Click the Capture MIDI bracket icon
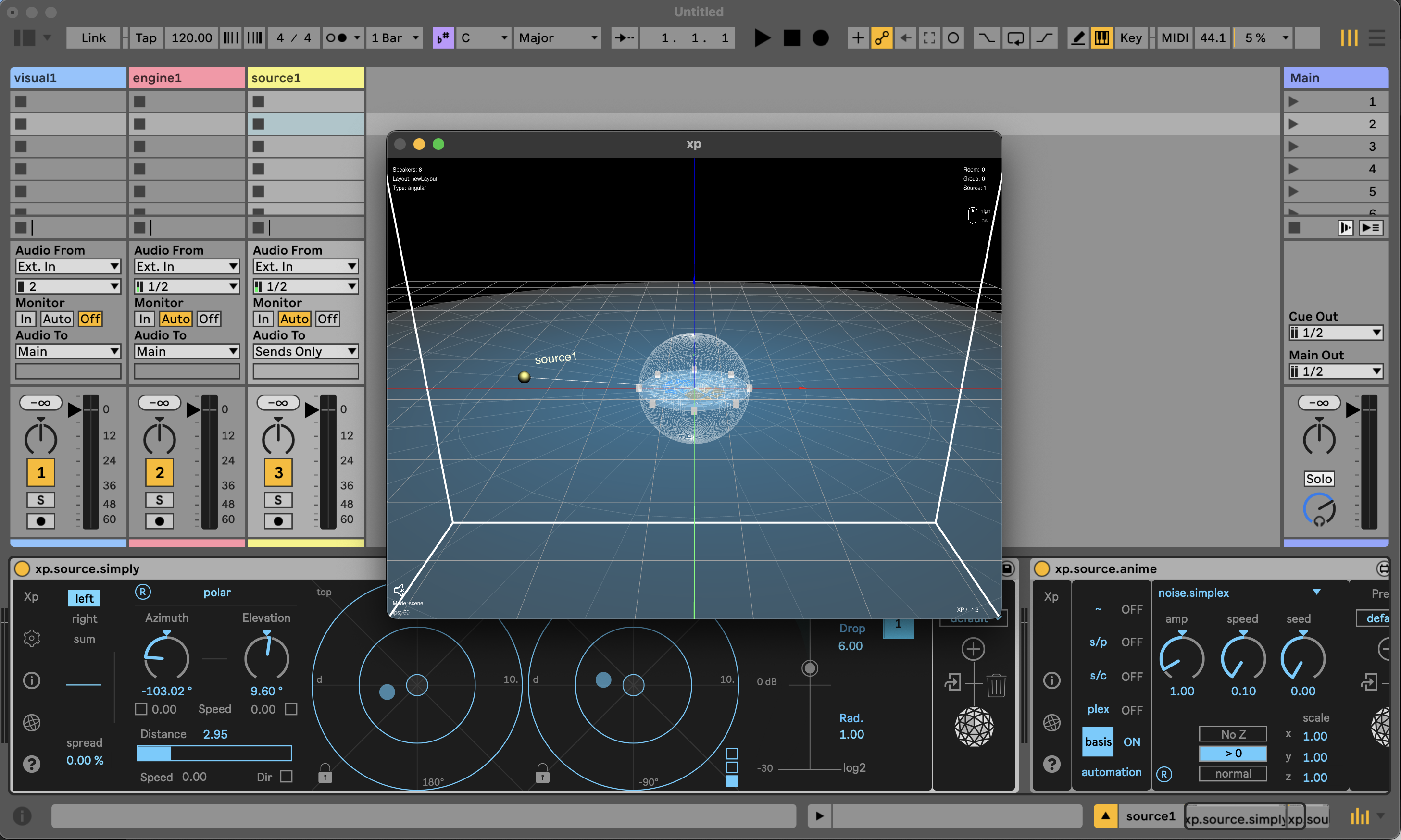Viewport: 1401px width, 840px height. 929,38
